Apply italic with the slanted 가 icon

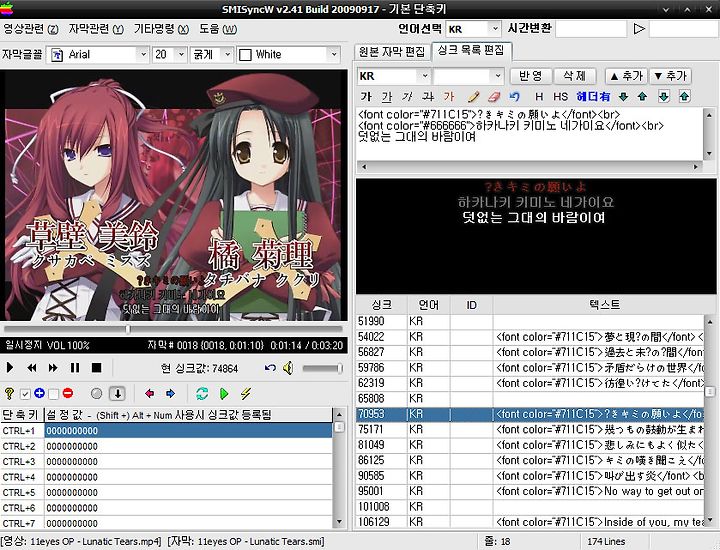407,96
